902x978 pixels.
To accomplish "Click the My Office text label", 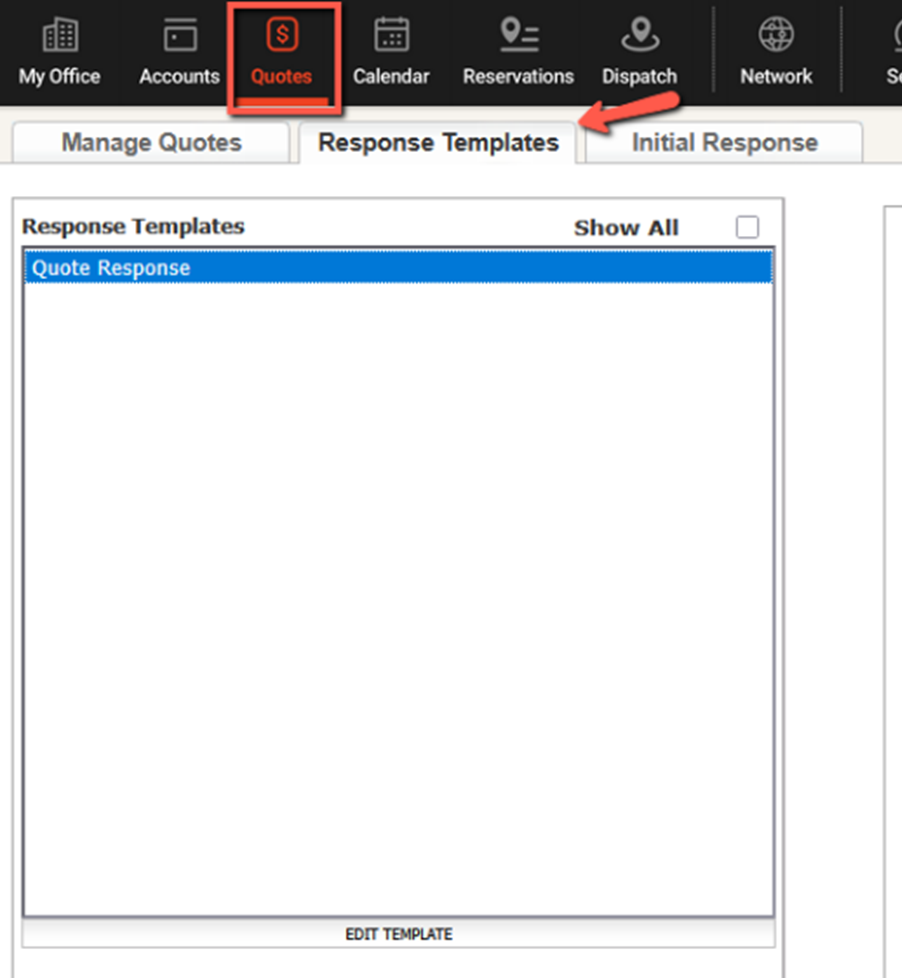I will tap(59, 77).
